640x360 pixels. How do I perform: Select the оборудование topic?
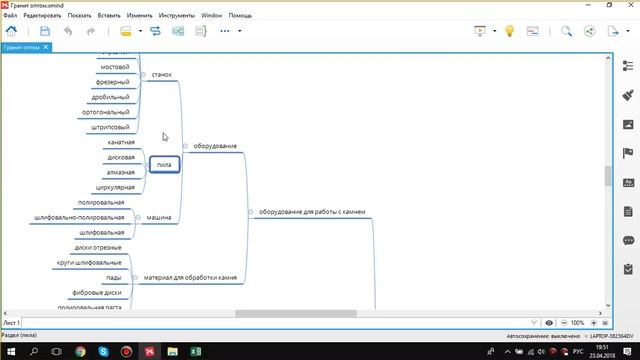(215, 146)
